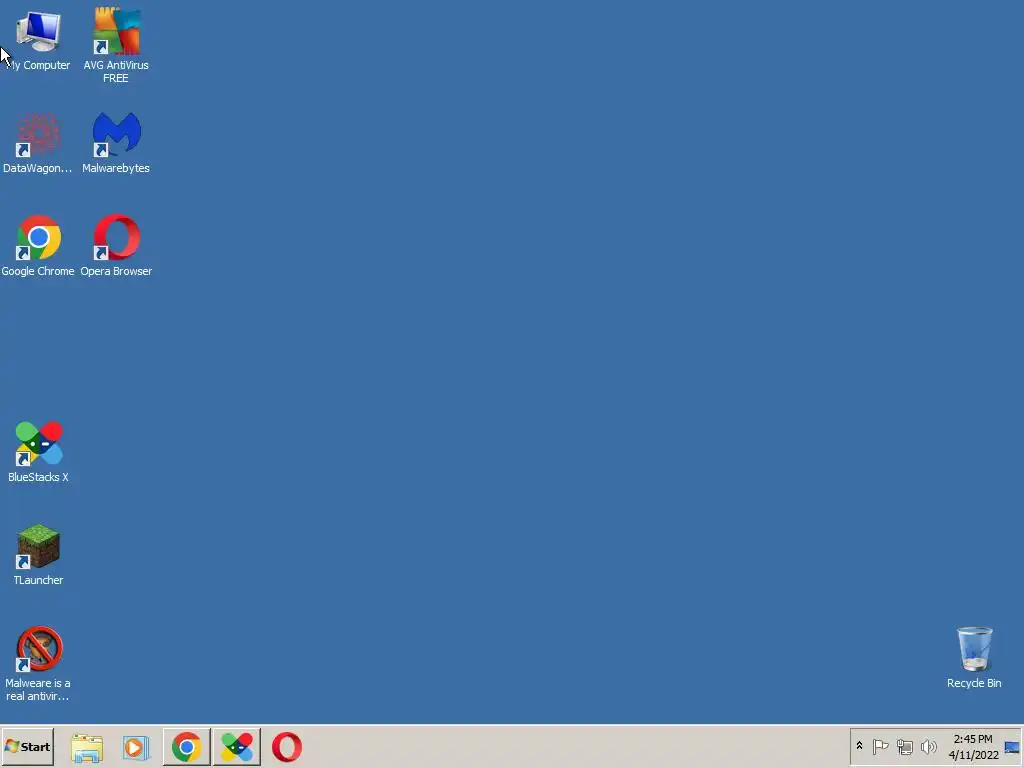The width and height of the screenshot is (1024, 768).
Task: Click the Show Desktop tray button
Action: click(1013, 747)
